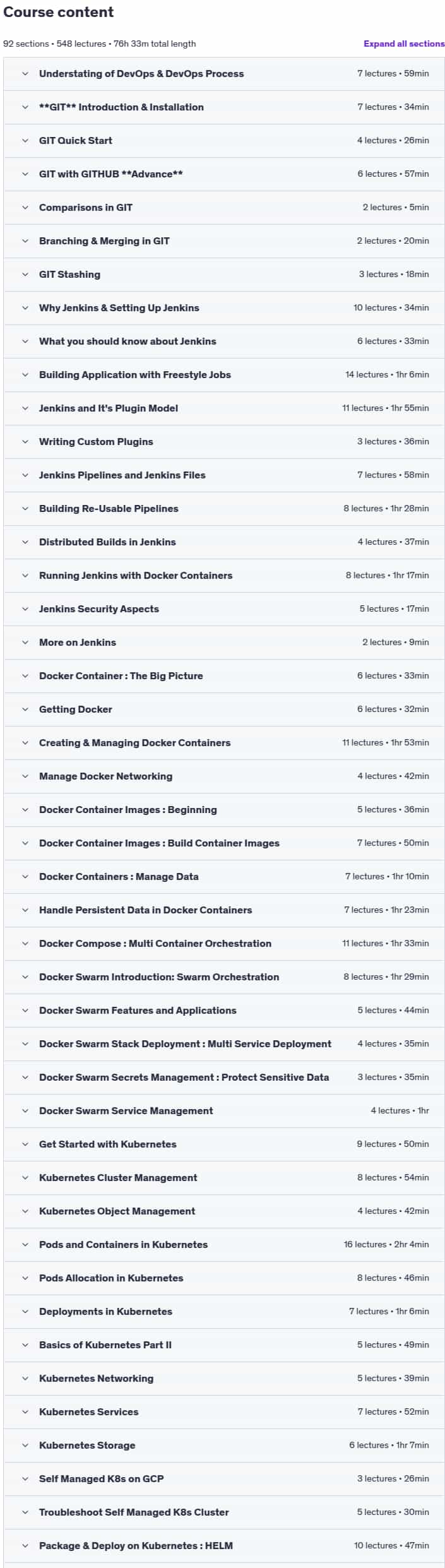The image size is (445, 1568).
Task: Expand chevron next to GIT Stashing
Action: [25, 275]
